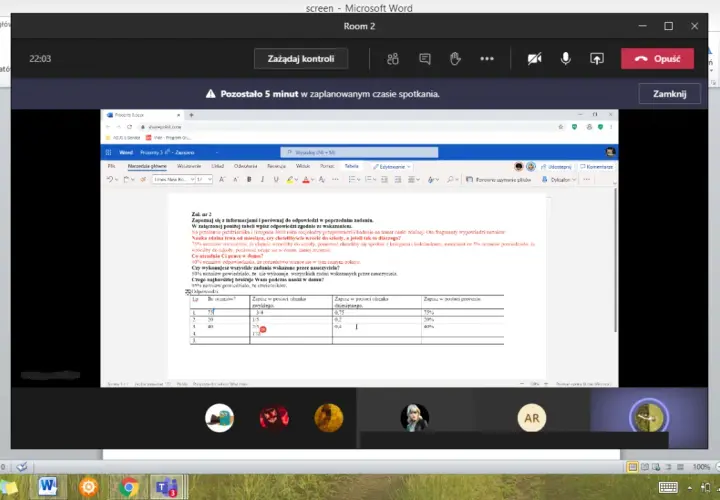
Task: Open a new tab in shared browser
Action: point(191,115)
